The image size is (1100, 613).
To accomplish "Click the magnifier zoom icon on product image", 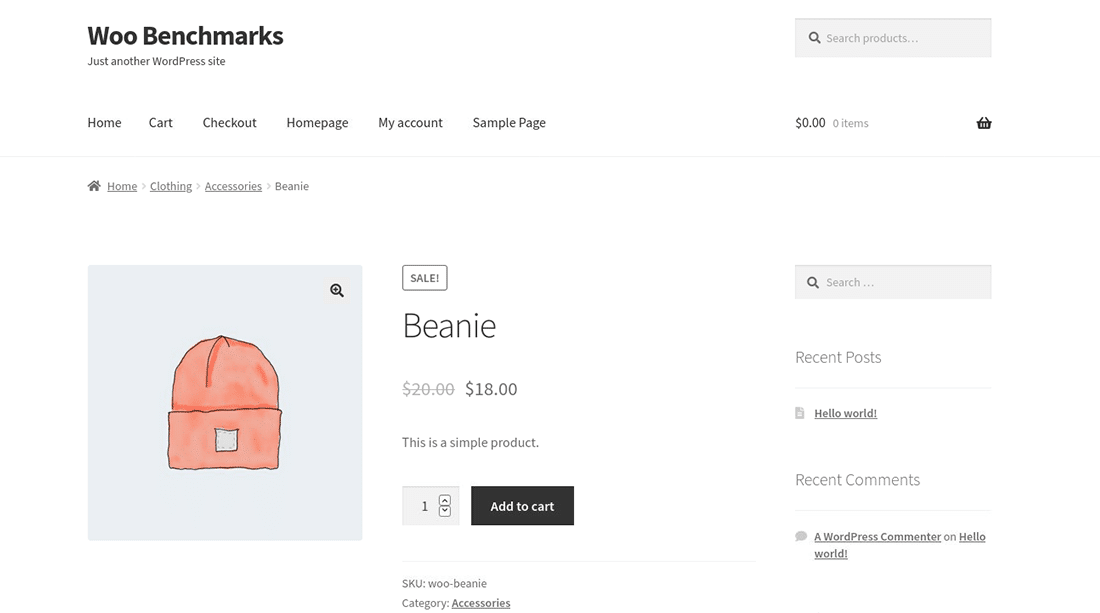I will [x=337, y=290].
